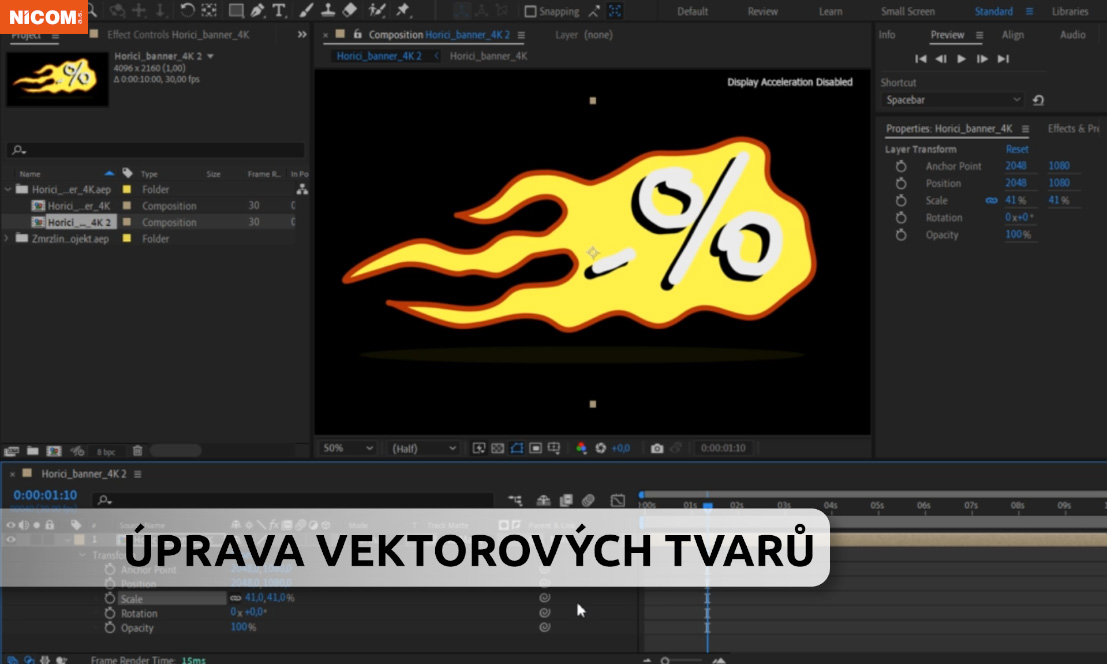The height and width of the screenshot is (664, 1107).
Task: Open the workspace overflow menu beside Standard
Action: 1029,11
